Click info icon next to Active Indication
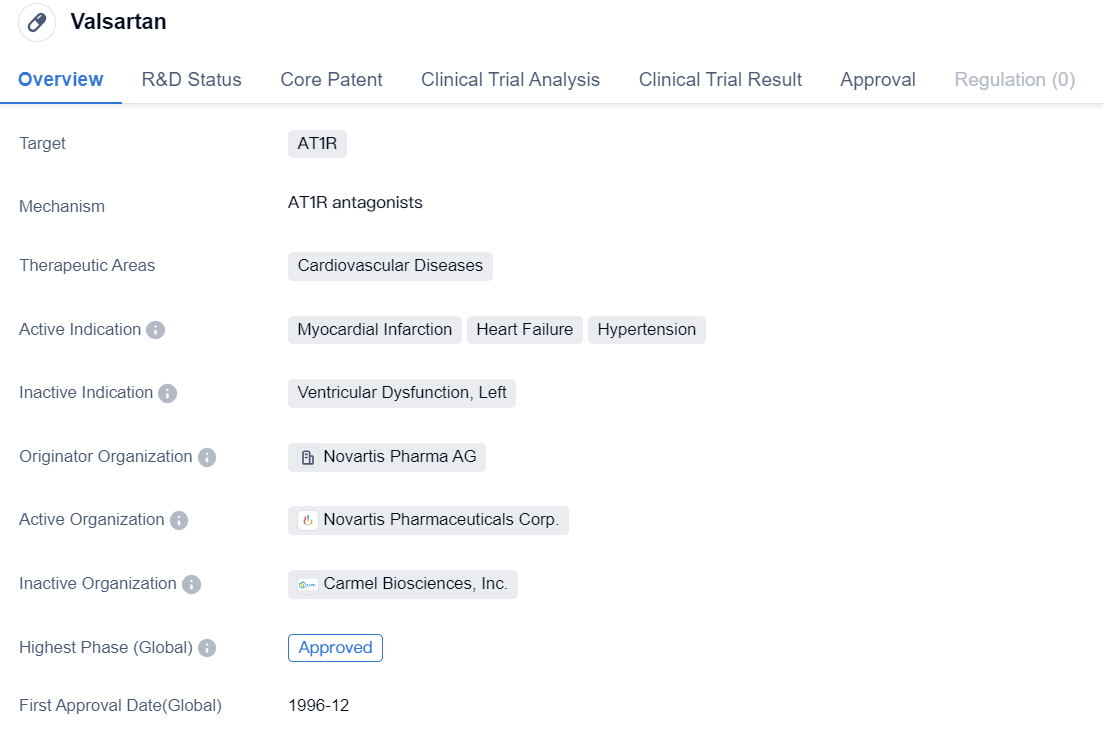1103x731 pixels. click(155, 330)
